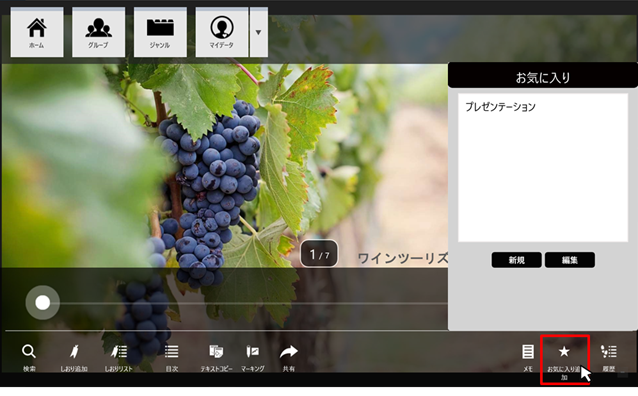This screenshot has height=396, width=638.
Task: Open My Data (マイデータ) button
Action: 222,32
